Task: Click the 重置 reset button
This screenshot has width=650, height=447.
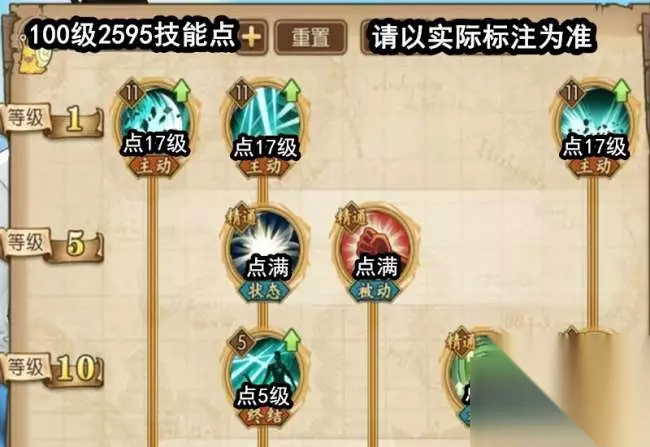Action: point(310,37)
